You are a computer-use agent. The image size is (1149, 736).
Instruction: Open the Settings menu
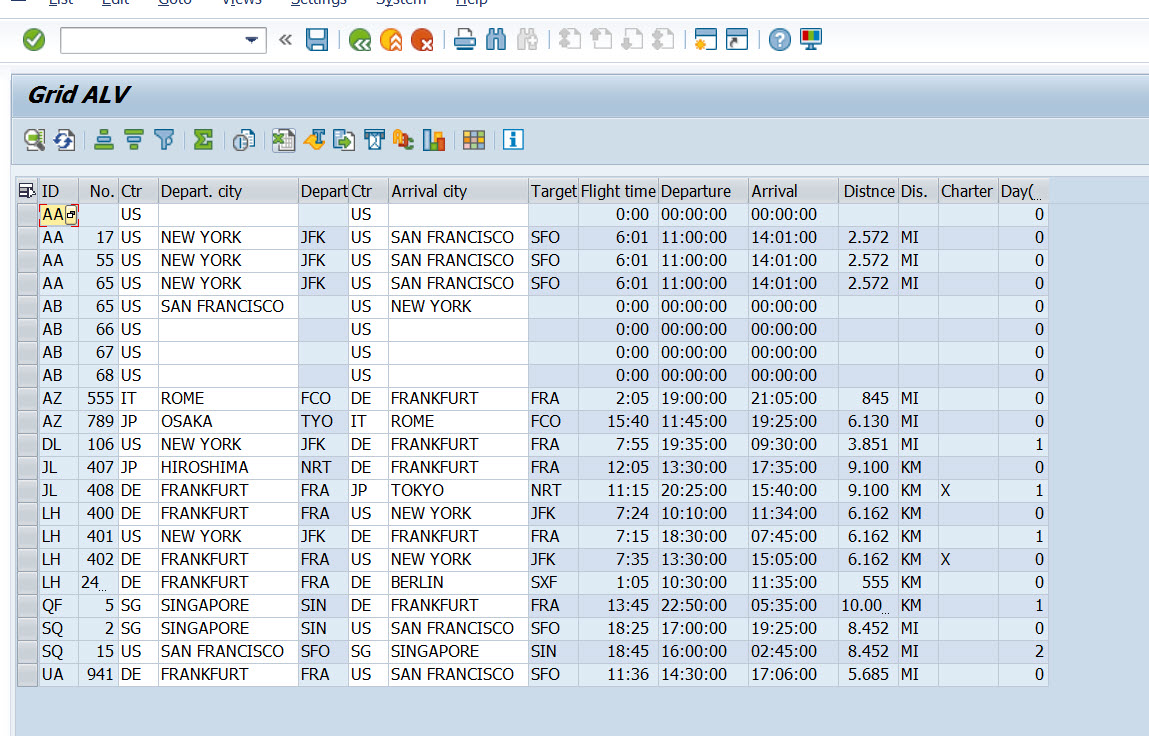(x=318, y=4)
